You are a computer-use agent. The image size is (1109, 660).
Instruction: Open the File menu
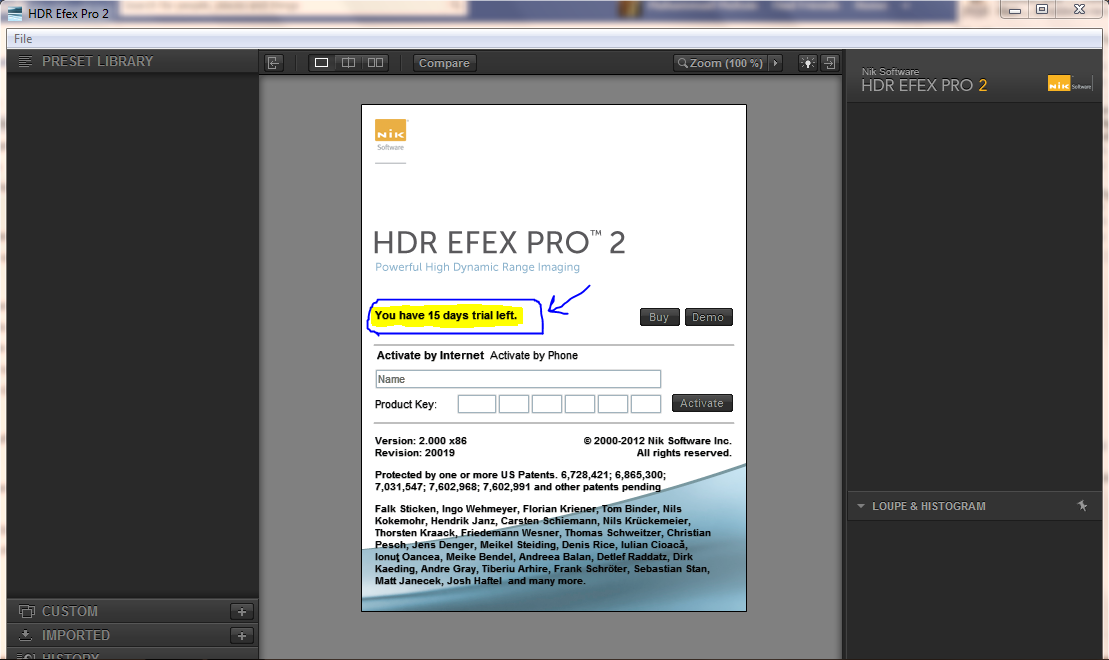tap(23, 39)
